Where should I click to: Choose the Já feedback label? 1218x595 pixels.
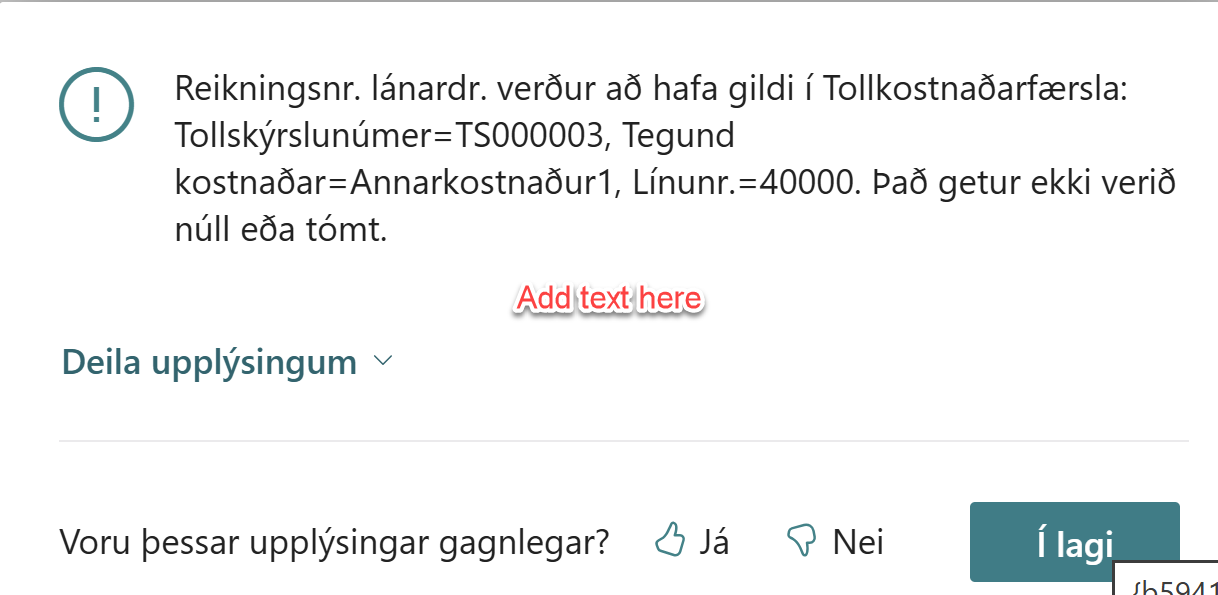click(x=714, y=542)
